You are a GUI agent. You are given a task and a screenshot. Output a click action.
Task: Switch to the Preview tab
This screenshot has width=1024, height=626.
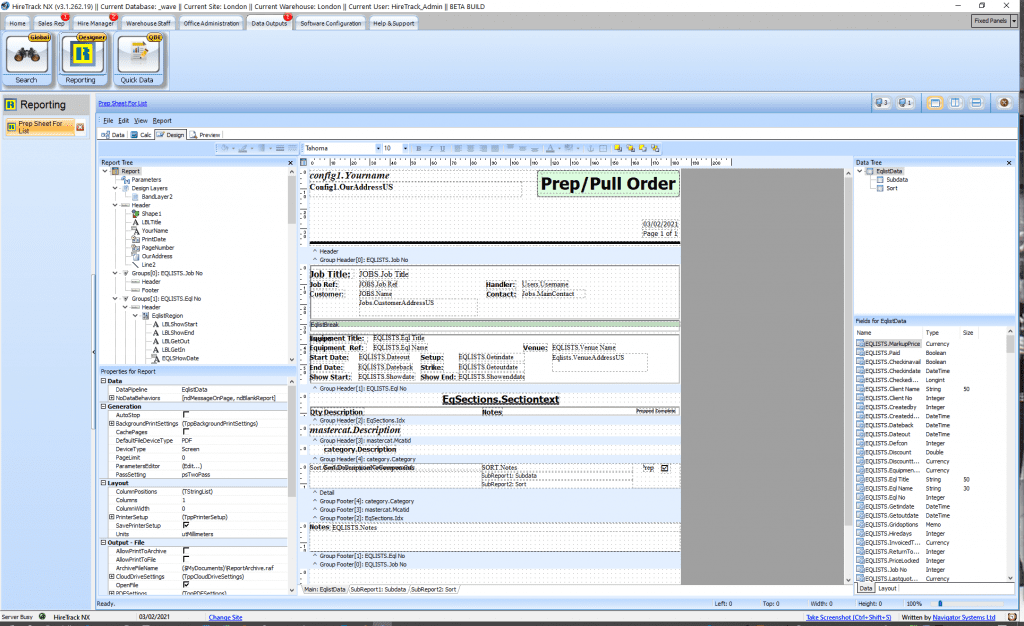(x=205, y=135)
